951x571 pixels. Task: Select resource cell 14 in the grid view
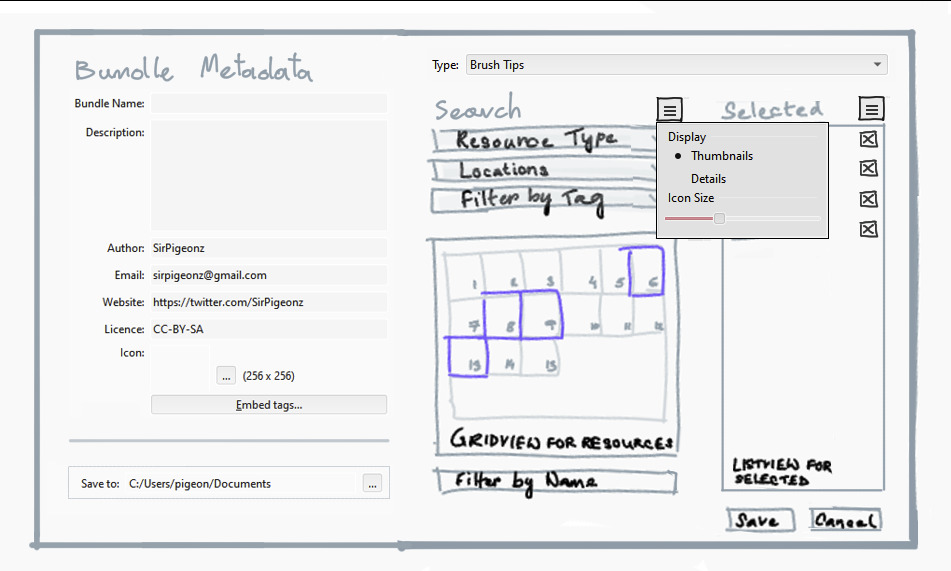coord(506,357)
